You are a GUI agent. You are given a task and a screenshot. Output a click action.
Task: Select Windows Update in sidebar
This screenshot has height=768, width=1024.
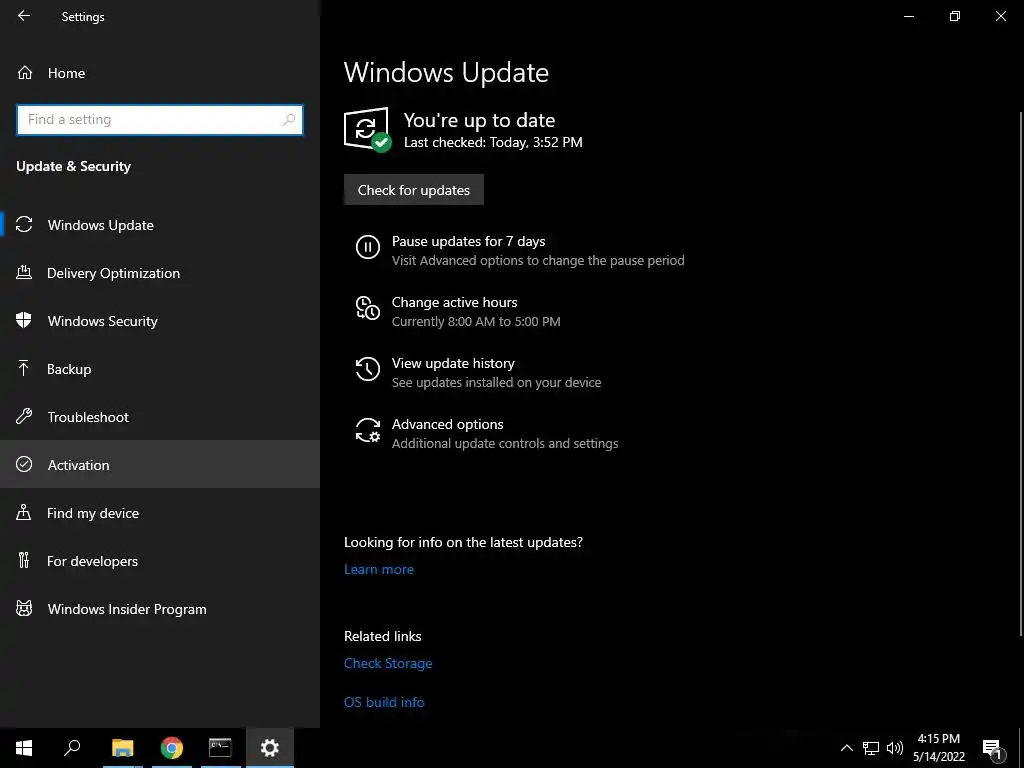coord(160,225)
